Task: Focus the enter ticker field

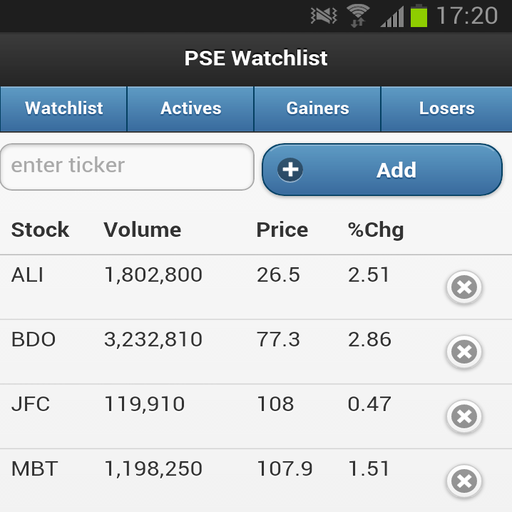Action: [x=127, y=167]
